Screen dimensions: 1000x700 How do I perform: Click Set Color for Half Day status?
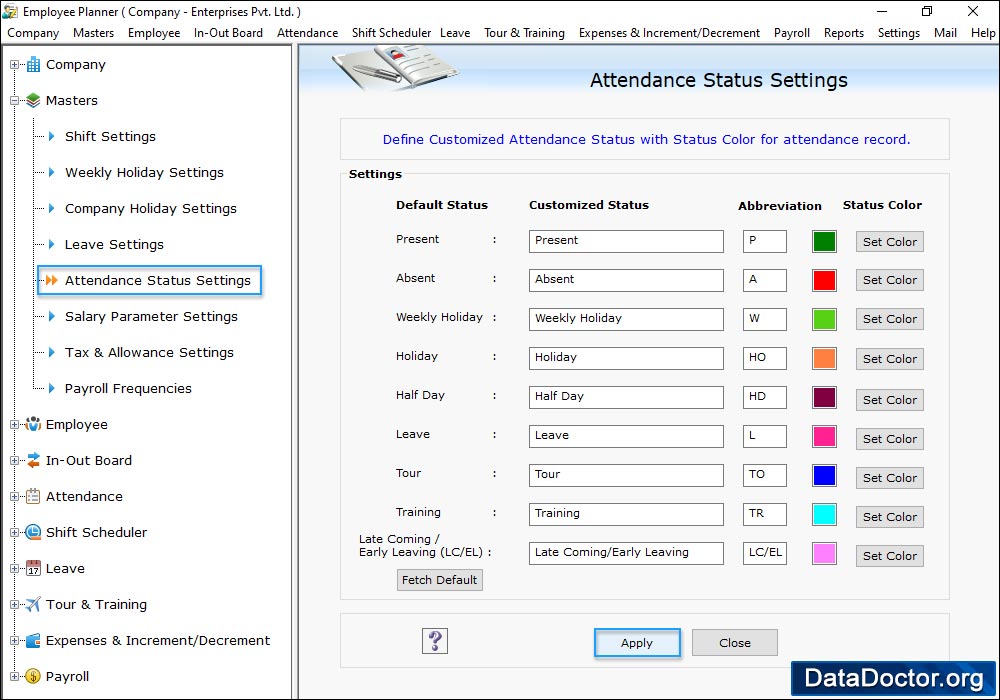coord(890,400)
